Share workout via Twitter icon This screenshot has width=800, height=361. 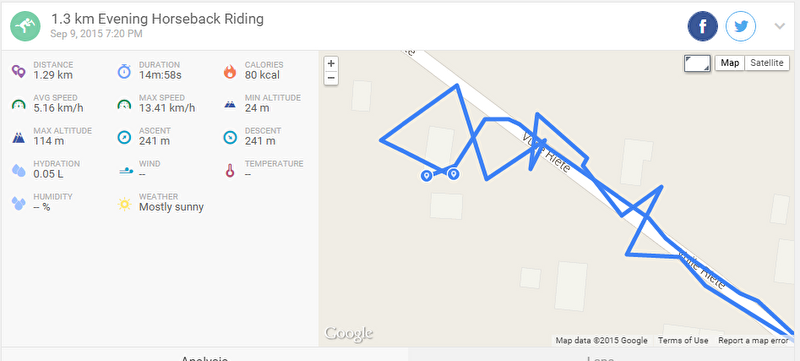[x=741, y=26]
